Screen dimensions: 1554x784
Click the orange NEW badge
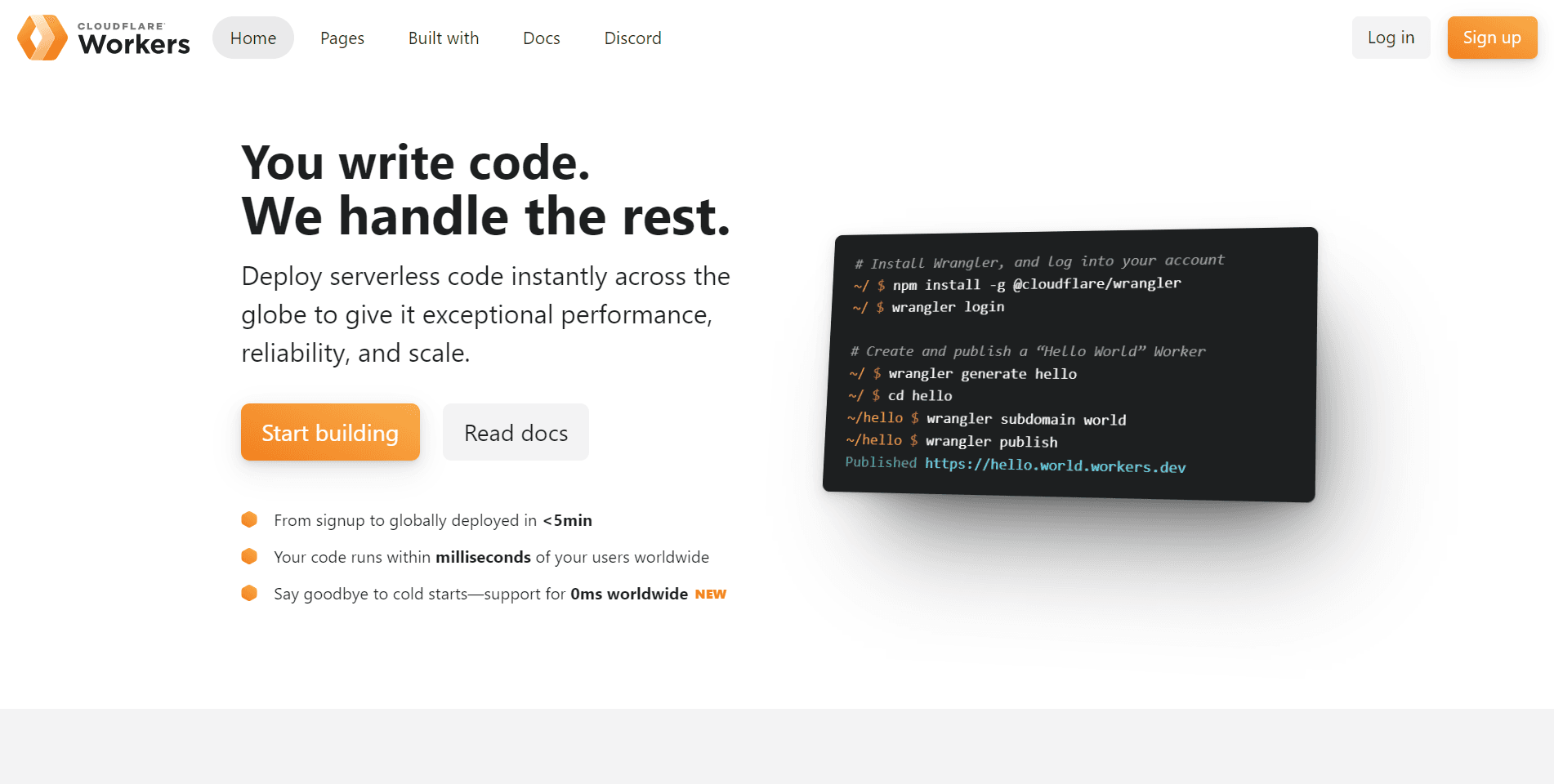coord(710,595)
